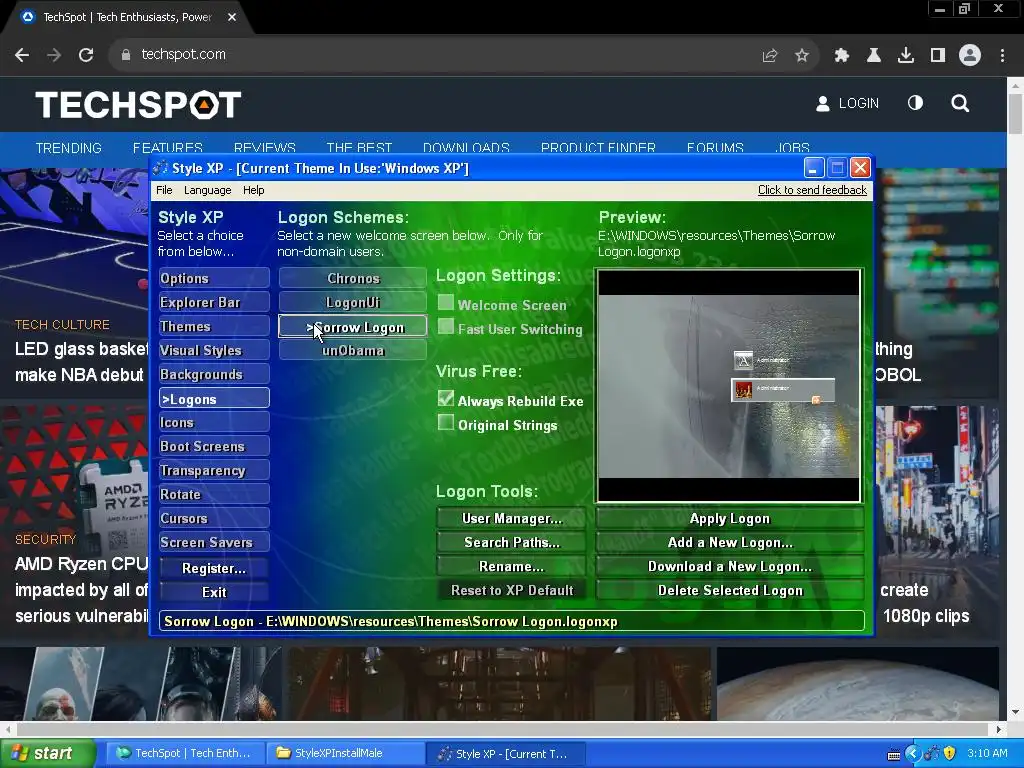Close the TechSpot browser tab
The width and height of the screenshot is (1024, 768).
pyautogui.click(x=232, y=18)
